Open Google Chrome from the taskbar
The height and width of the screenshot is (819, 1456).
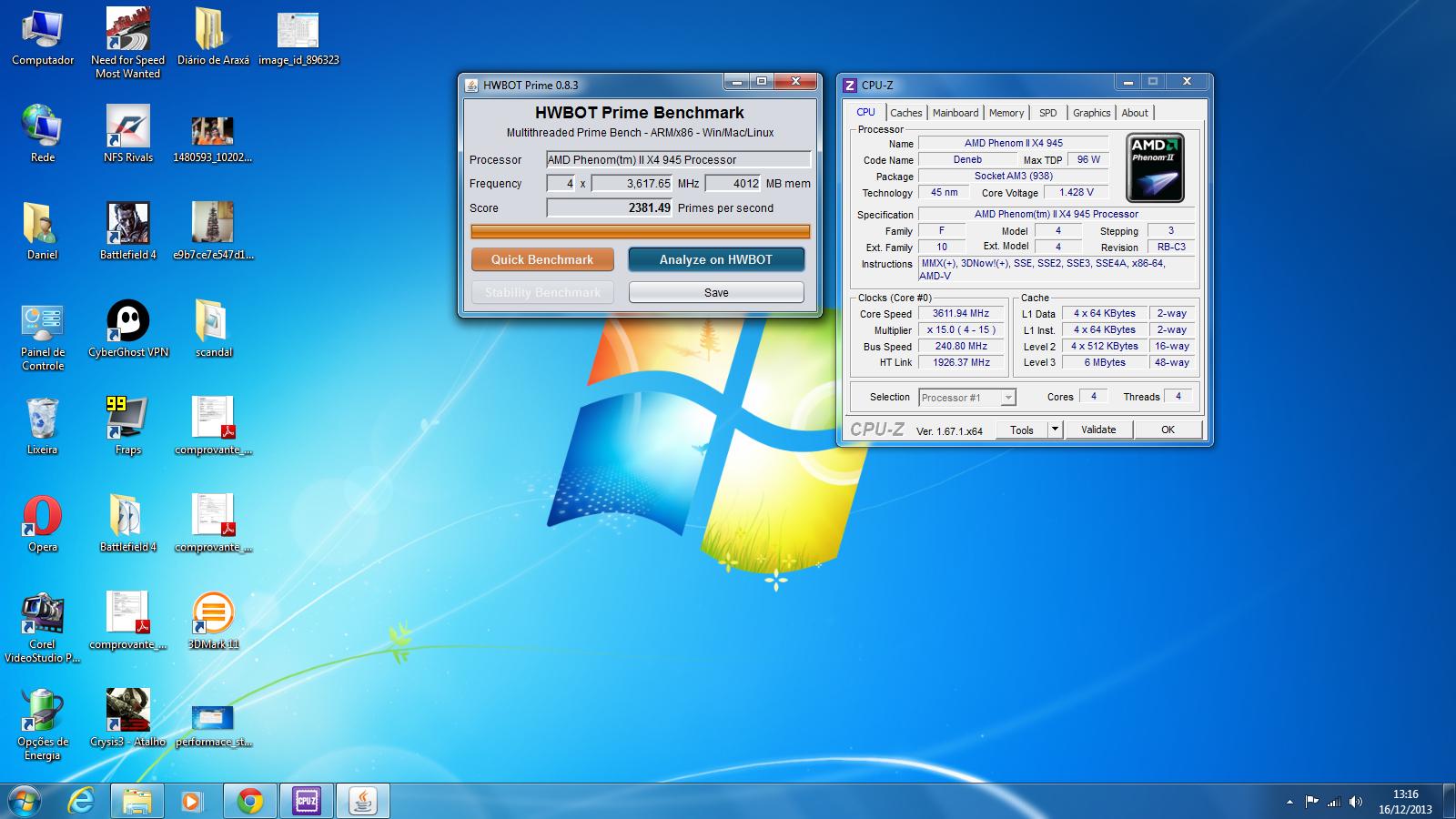249,801
